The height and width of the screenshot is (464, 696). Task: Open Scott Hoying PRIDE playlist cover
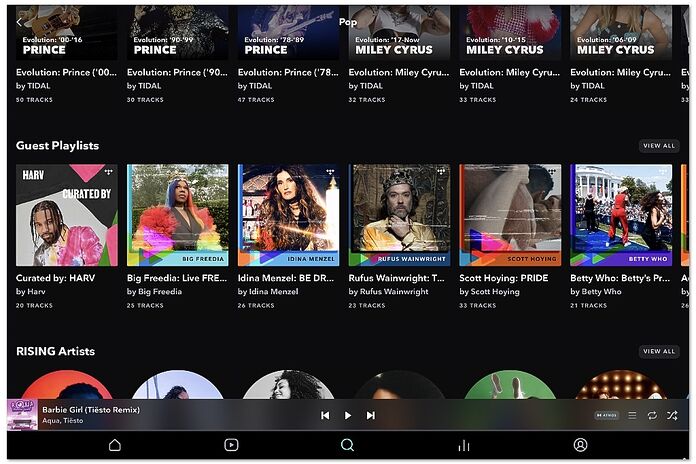(510, 215)
